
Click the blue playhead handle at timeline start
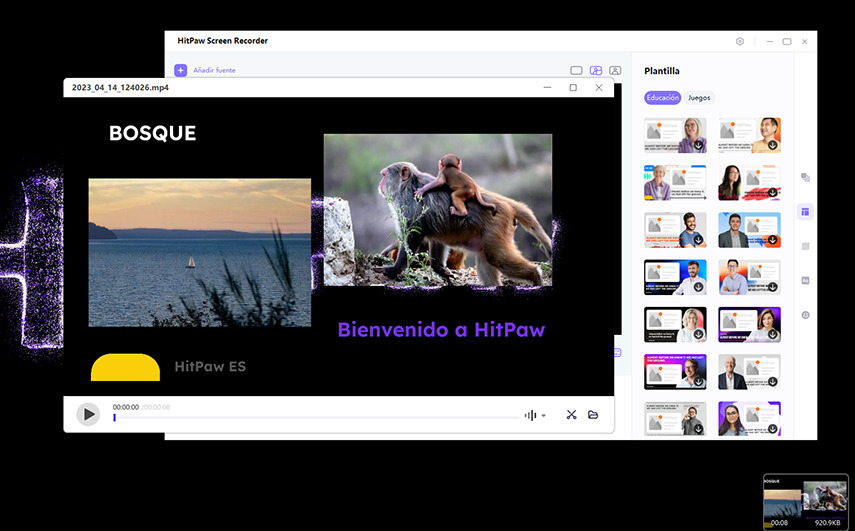[x=115, y=418]
